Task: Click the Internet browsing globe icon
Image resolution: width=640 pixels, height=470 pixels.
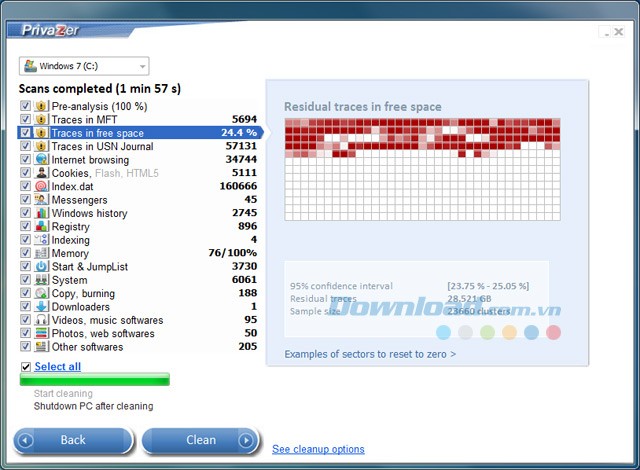Action: (x=41, y=160)
